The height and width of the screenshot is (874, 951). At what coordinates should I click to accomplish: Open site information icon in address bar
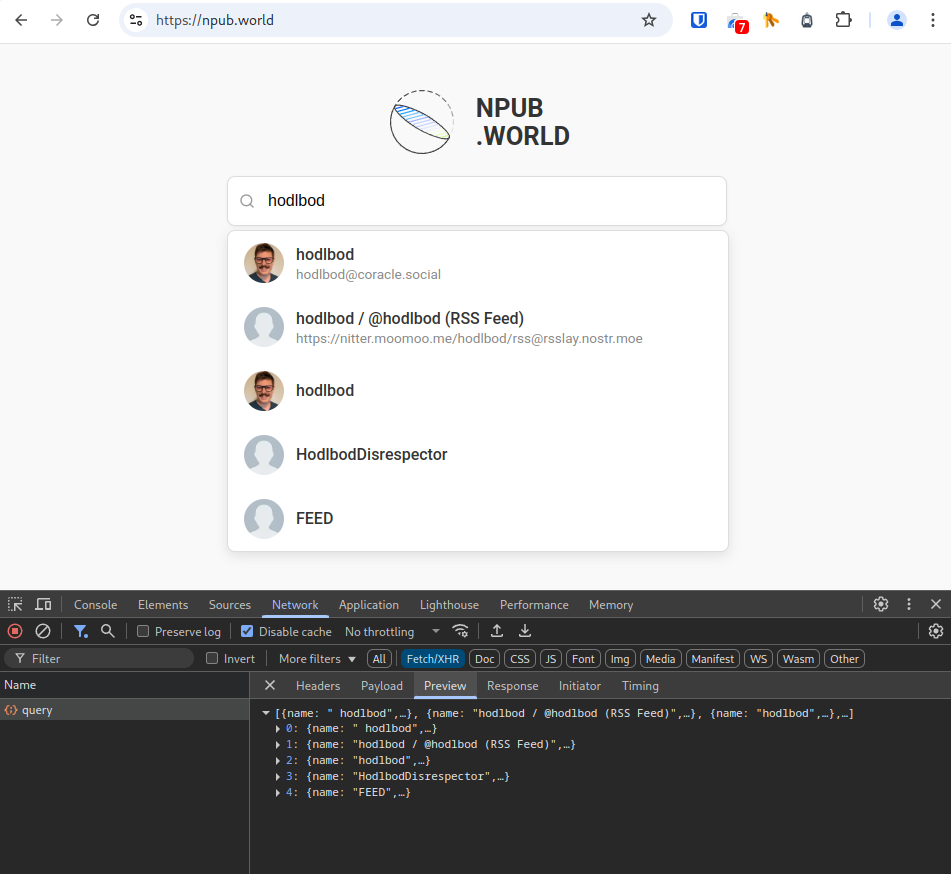(x=136, y=20)
